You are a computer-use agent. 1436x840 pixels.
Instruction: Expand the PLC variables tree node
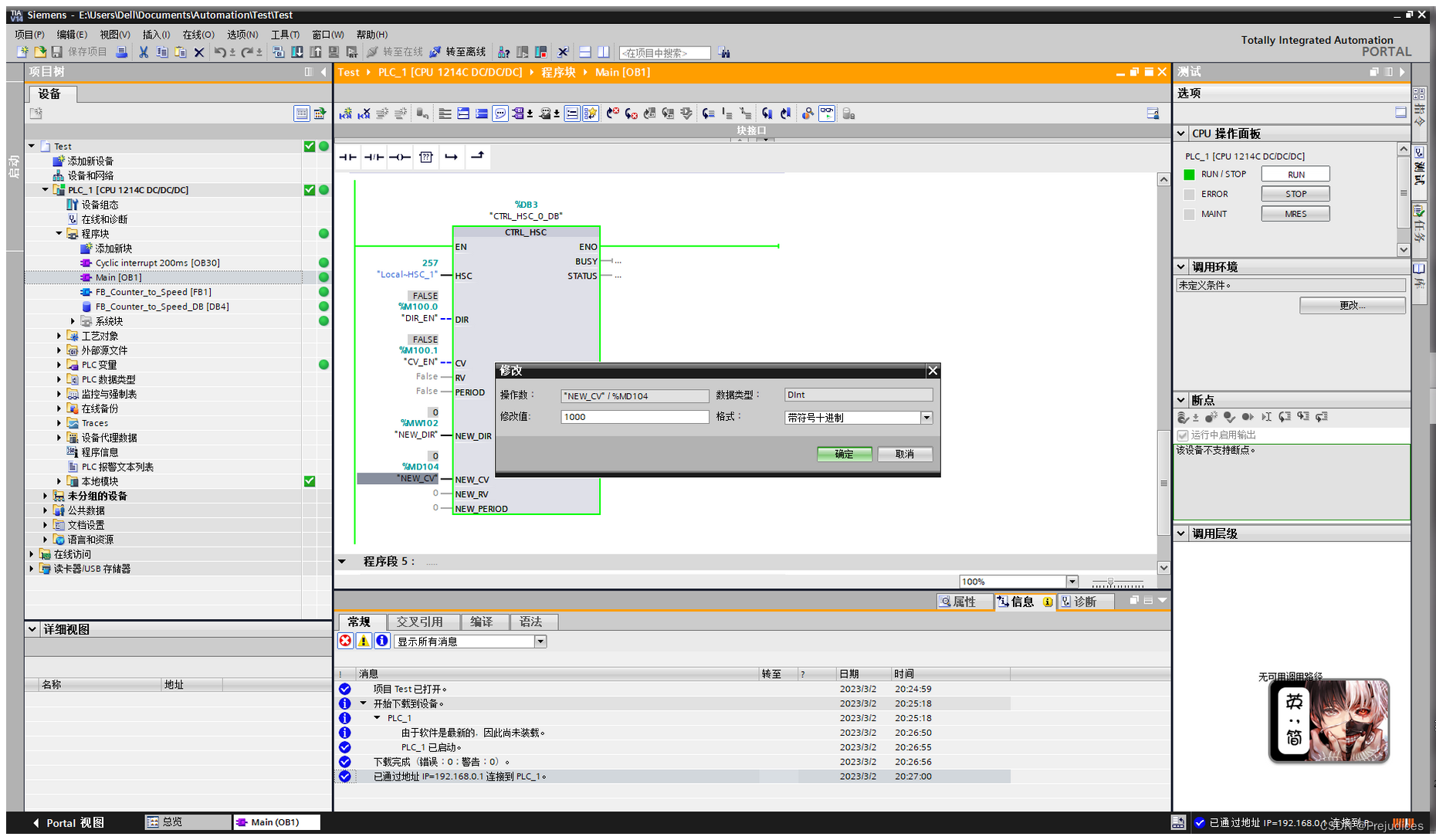(x=59, y=365)
